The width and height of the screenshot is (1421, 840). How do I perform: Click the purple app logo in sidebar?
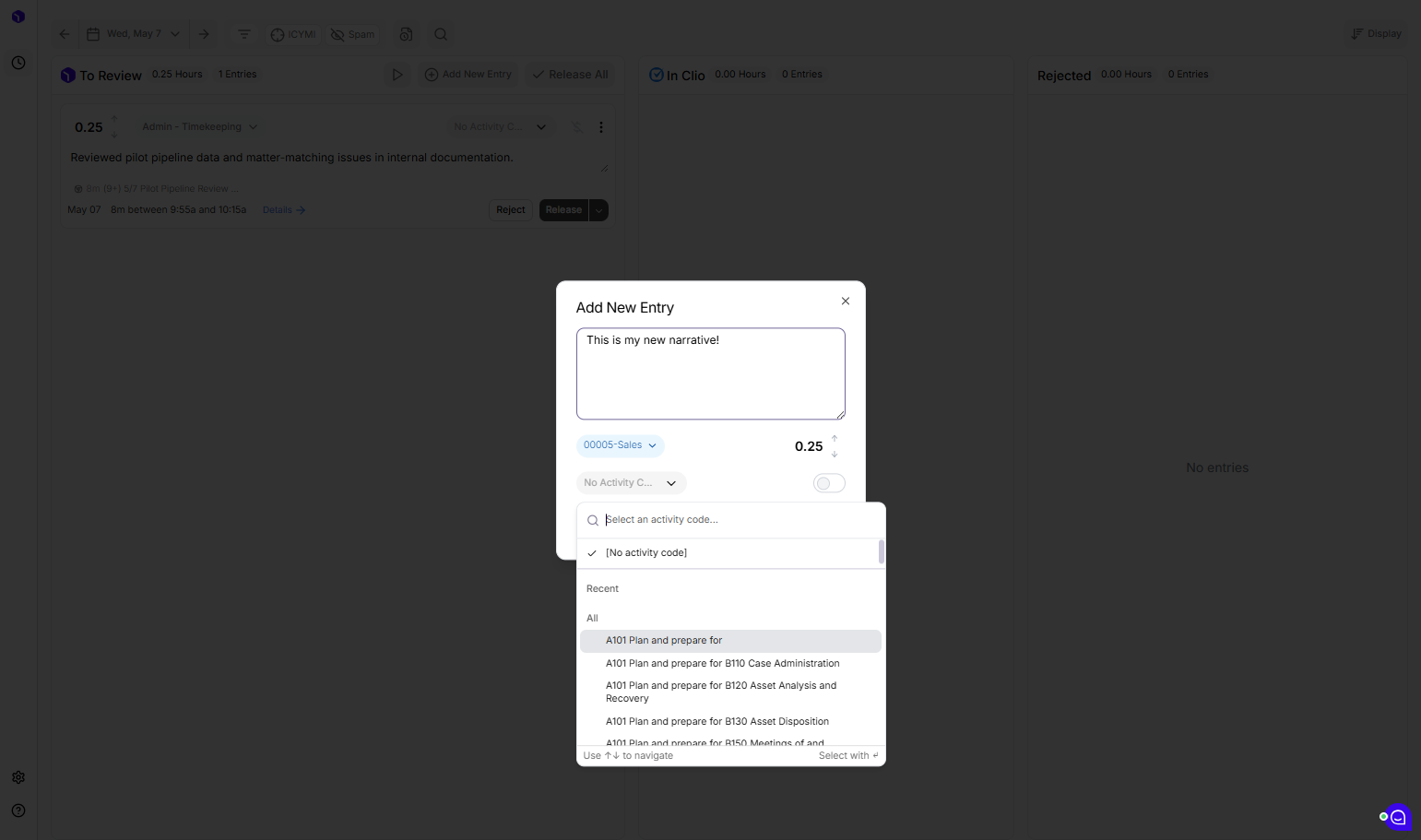[18, 17]
